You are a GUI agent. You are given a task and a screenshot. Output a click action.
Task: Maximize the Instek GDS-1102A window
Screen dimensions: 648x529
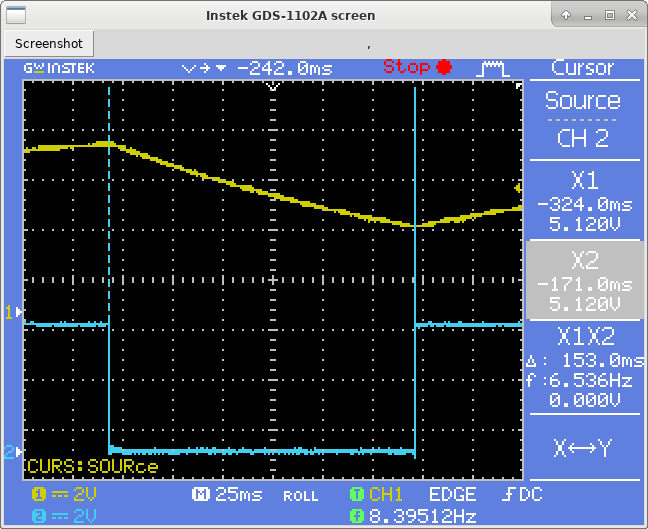[x=609, y=14]
